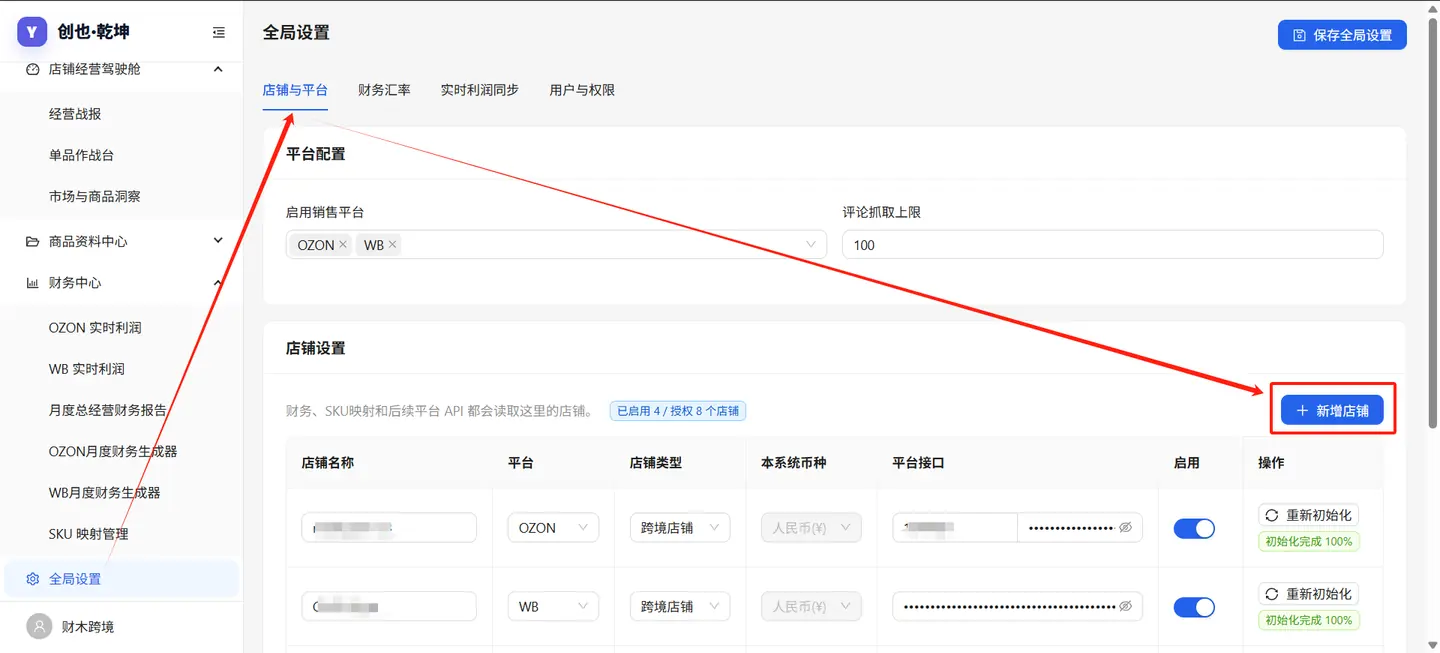Click the purple Y app logo
Image resolution: width=1440 pixels, height=653 pixels.
point(32,32)
